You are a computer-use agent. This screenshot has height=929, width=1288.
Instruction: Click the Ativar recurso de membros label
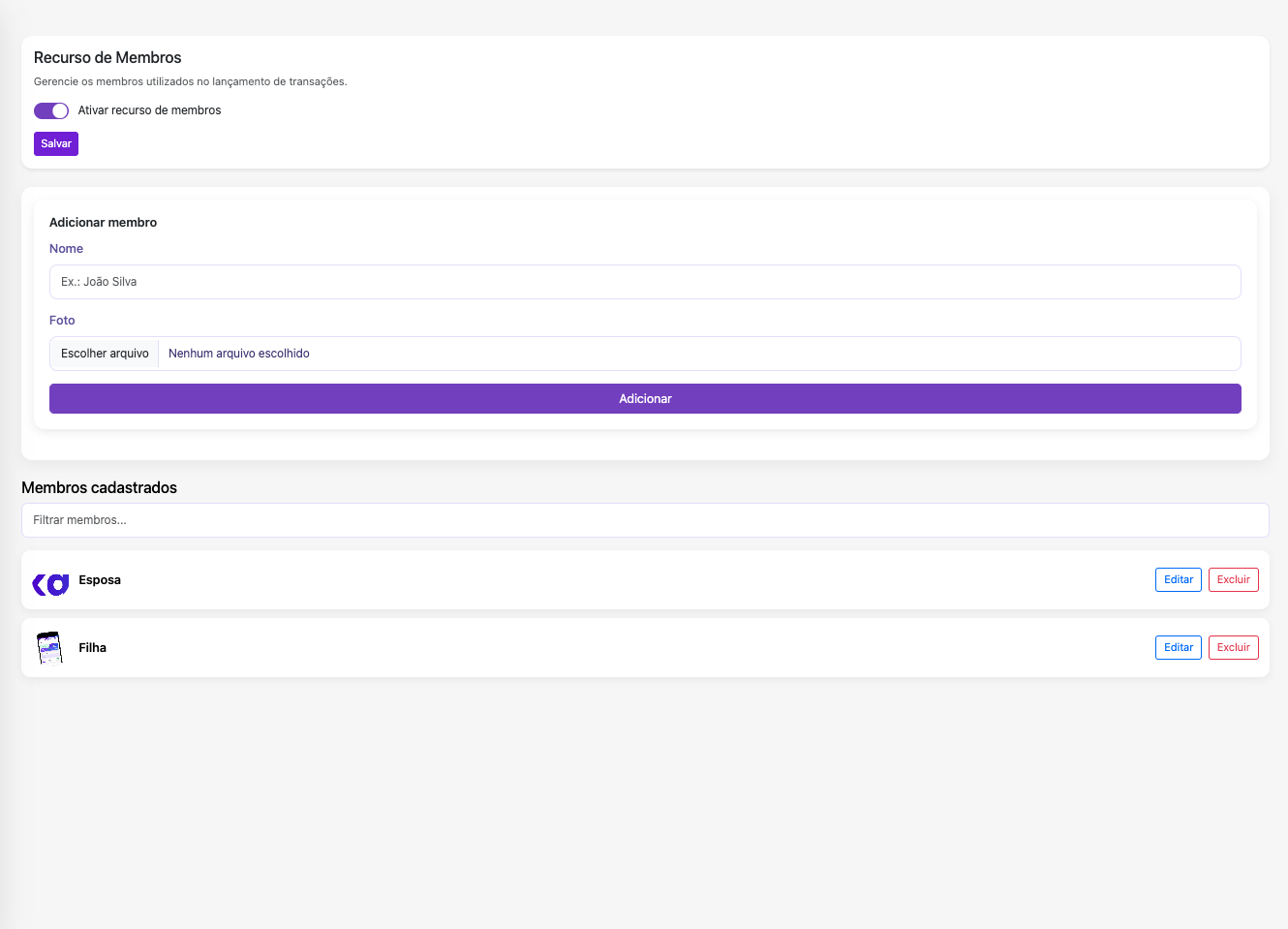(x=149, y=110)
